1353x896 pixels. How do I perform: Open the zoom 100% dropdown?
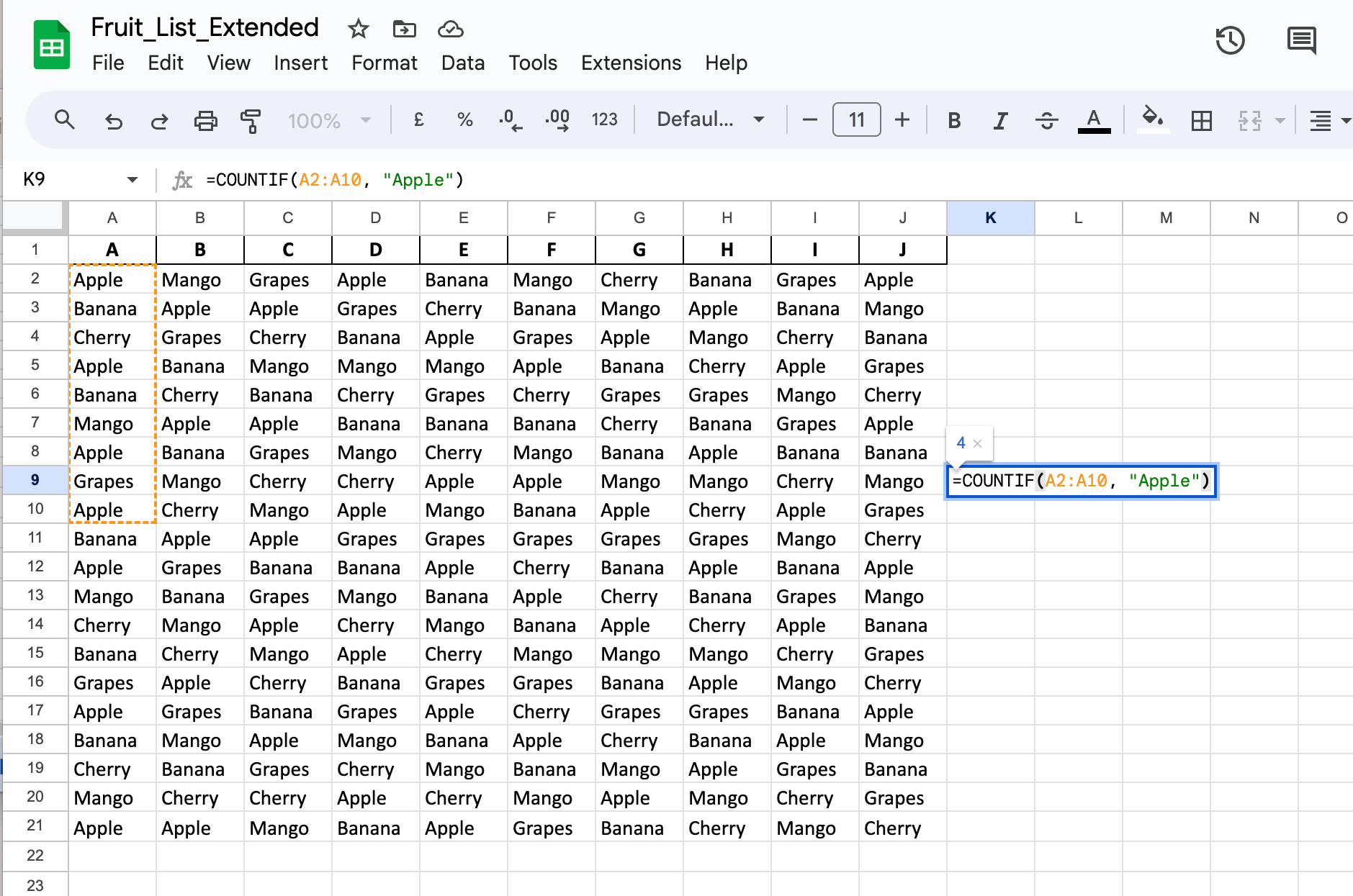point(329,120)
